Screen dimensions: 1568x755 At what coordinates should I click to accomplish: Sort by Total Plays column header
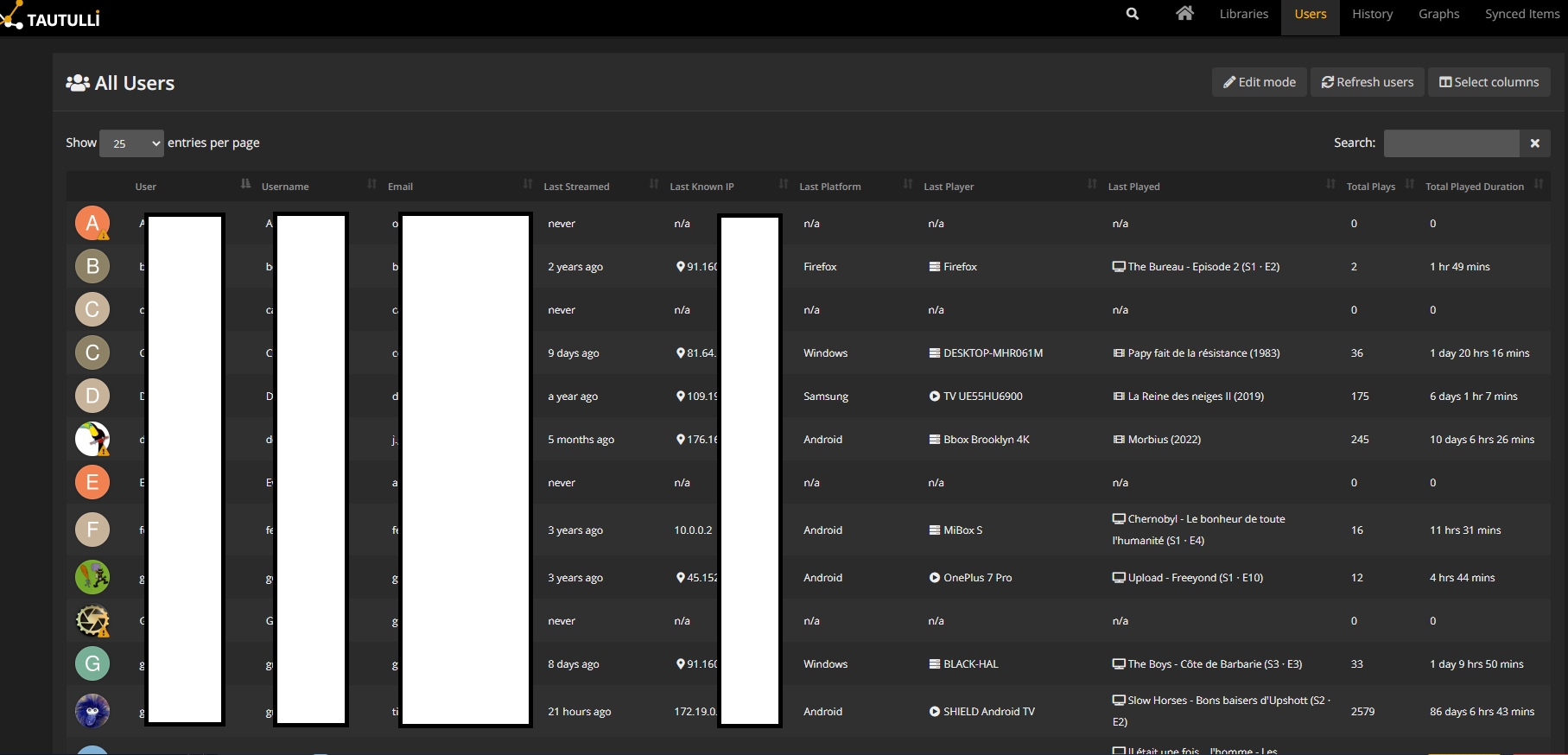point(1370,187)
